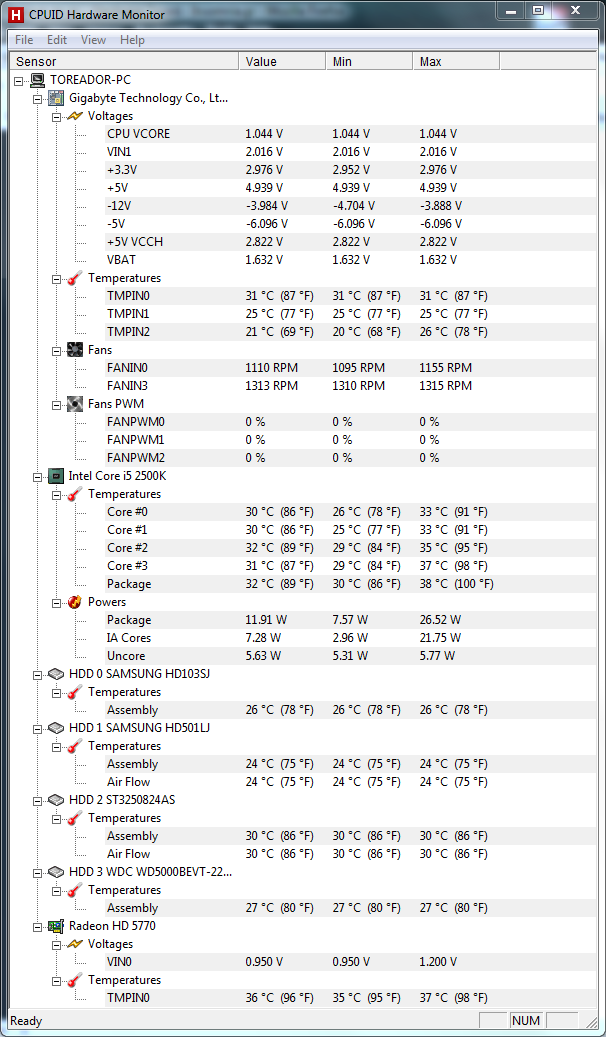
Task: Open the File menu
Action: tap(24, 40)
